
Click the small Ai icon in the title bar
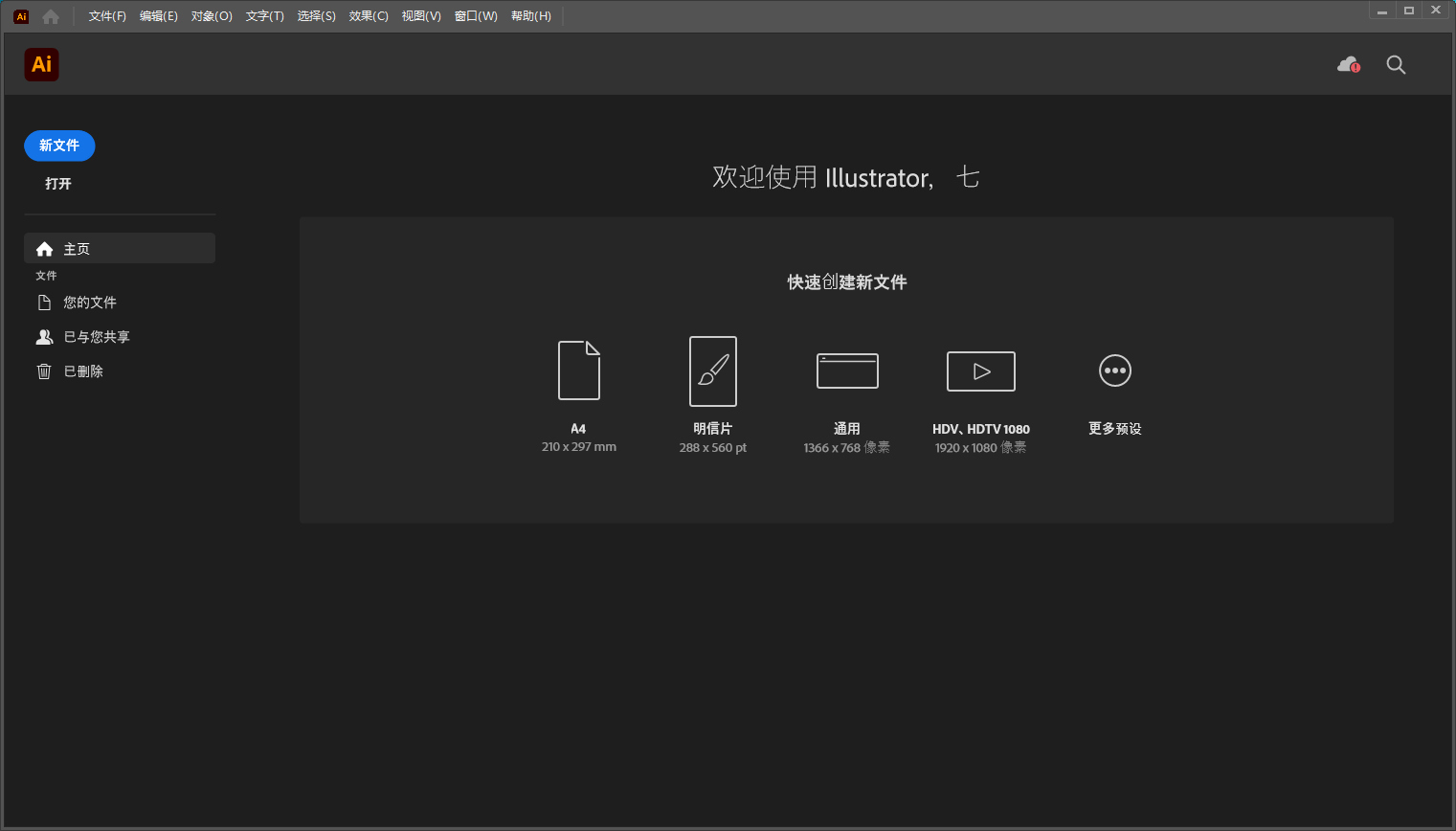point(20,15)
